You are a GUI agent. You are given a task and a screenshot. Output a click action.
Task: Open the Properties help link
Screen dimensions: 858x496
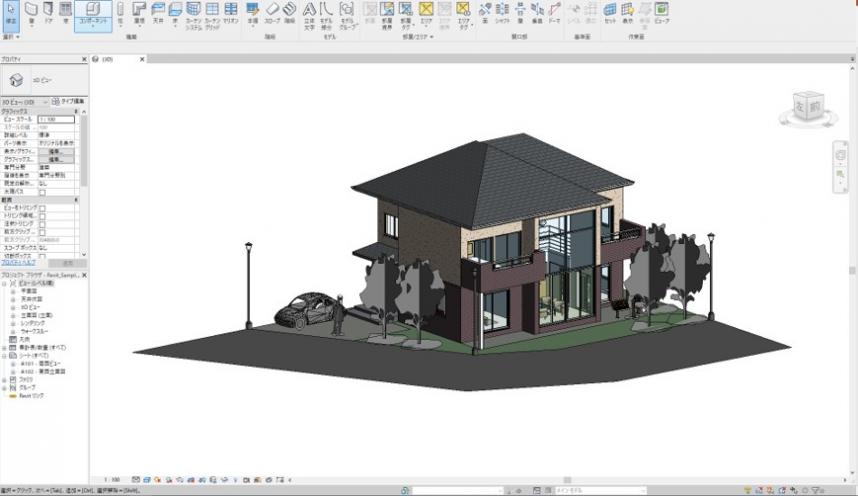[18, 262]
